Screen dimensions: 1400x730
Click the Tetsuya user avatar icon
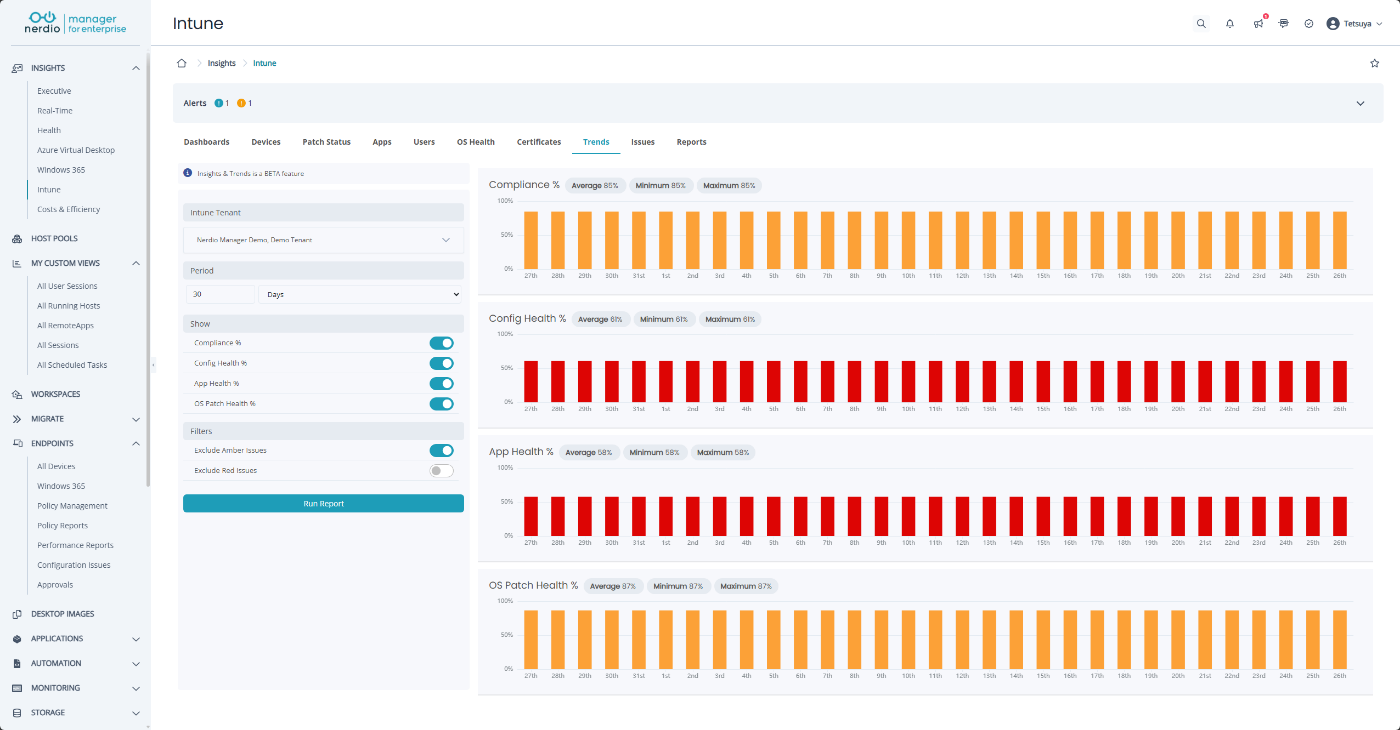coord(1332,24)
